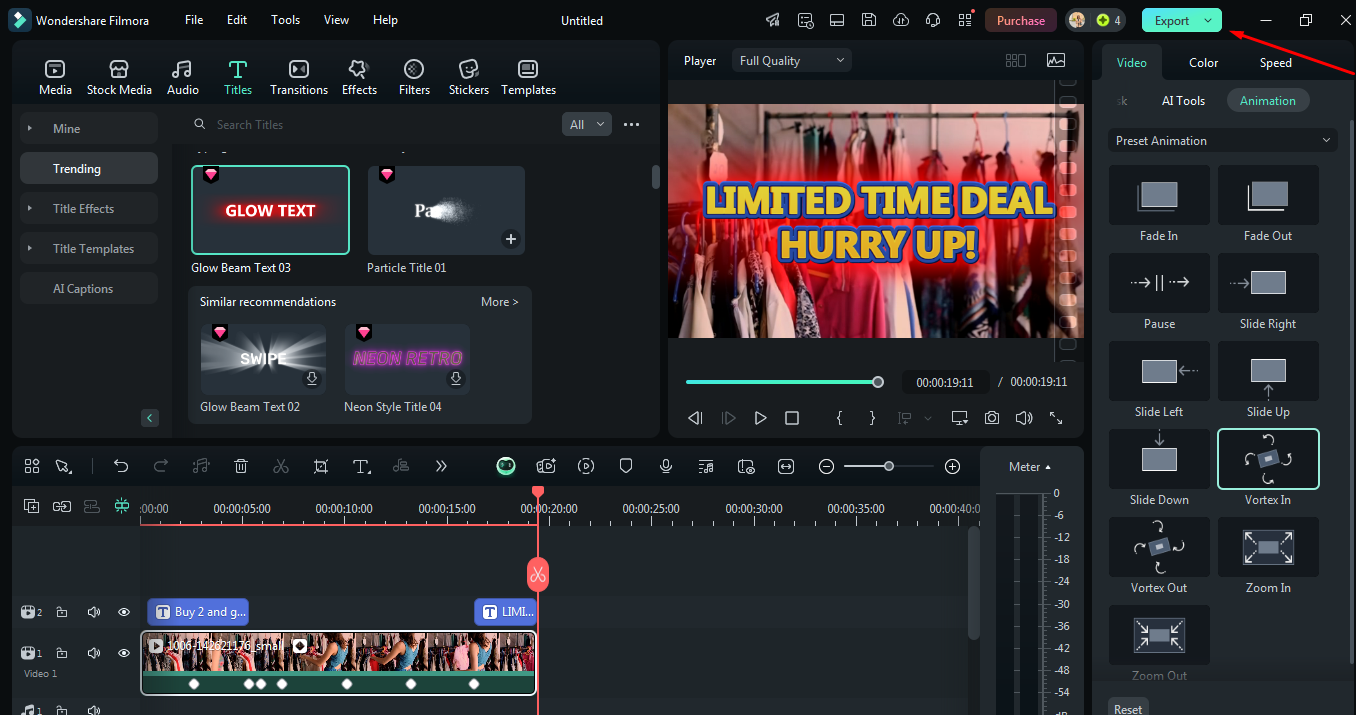This screenshot has height=715, width=1356.
Task: Select the Buy 2 and g... title clip
Action: pos(198,612)
